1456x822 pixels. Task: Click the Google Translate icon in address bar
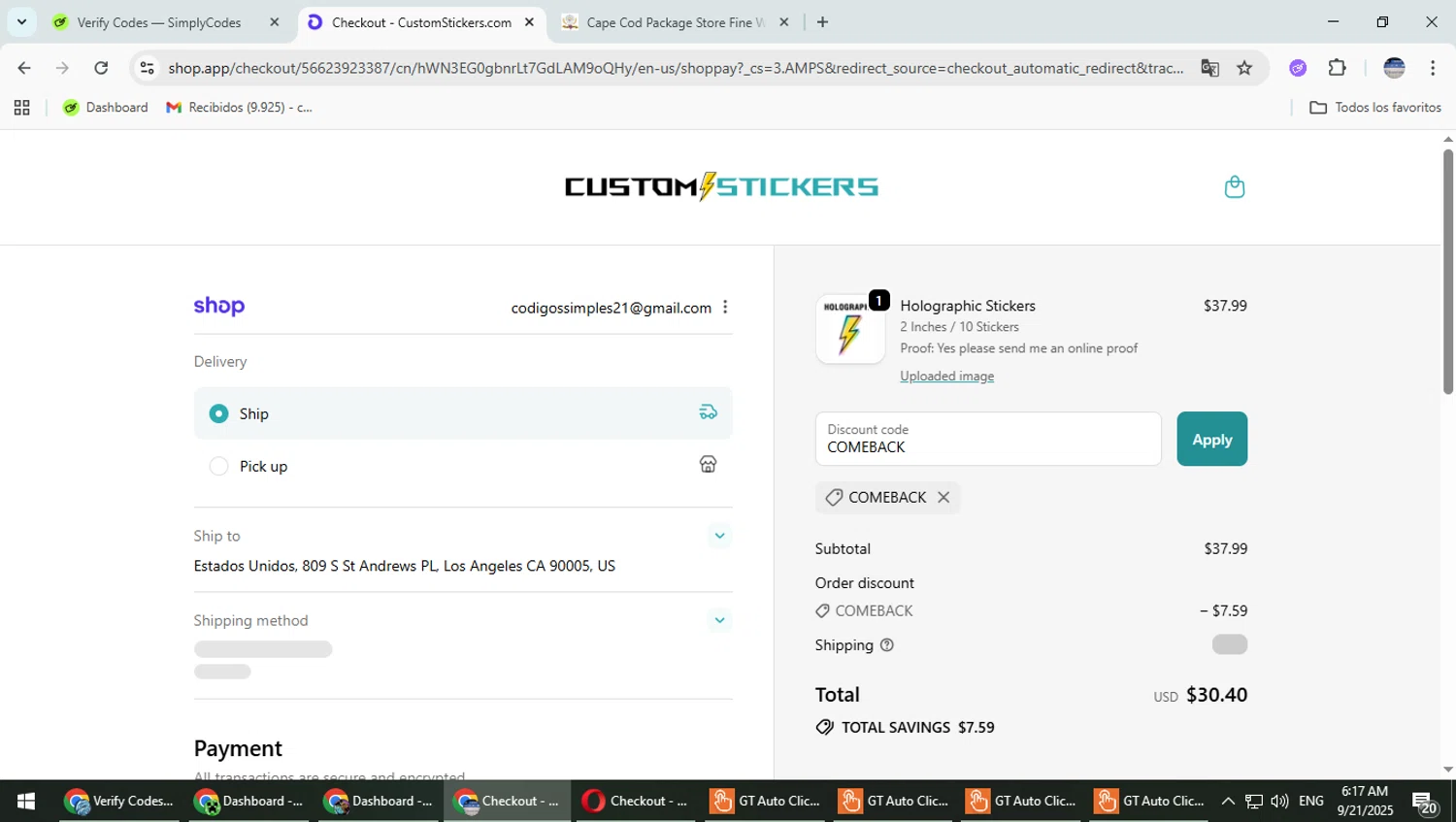(1209, 68)
